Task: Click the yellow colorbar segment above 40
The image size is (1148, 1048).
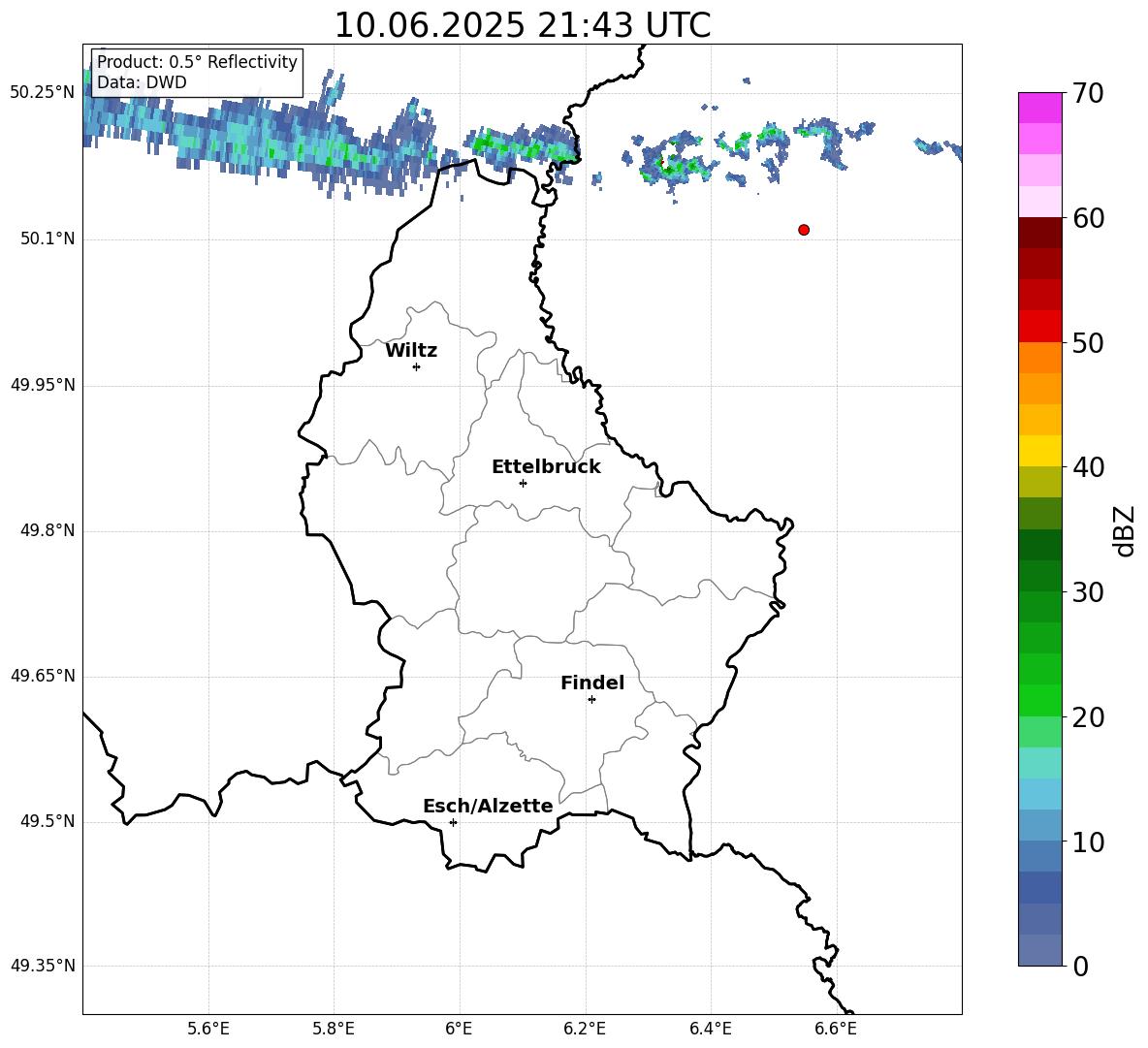Action: tap(1039, 451)
